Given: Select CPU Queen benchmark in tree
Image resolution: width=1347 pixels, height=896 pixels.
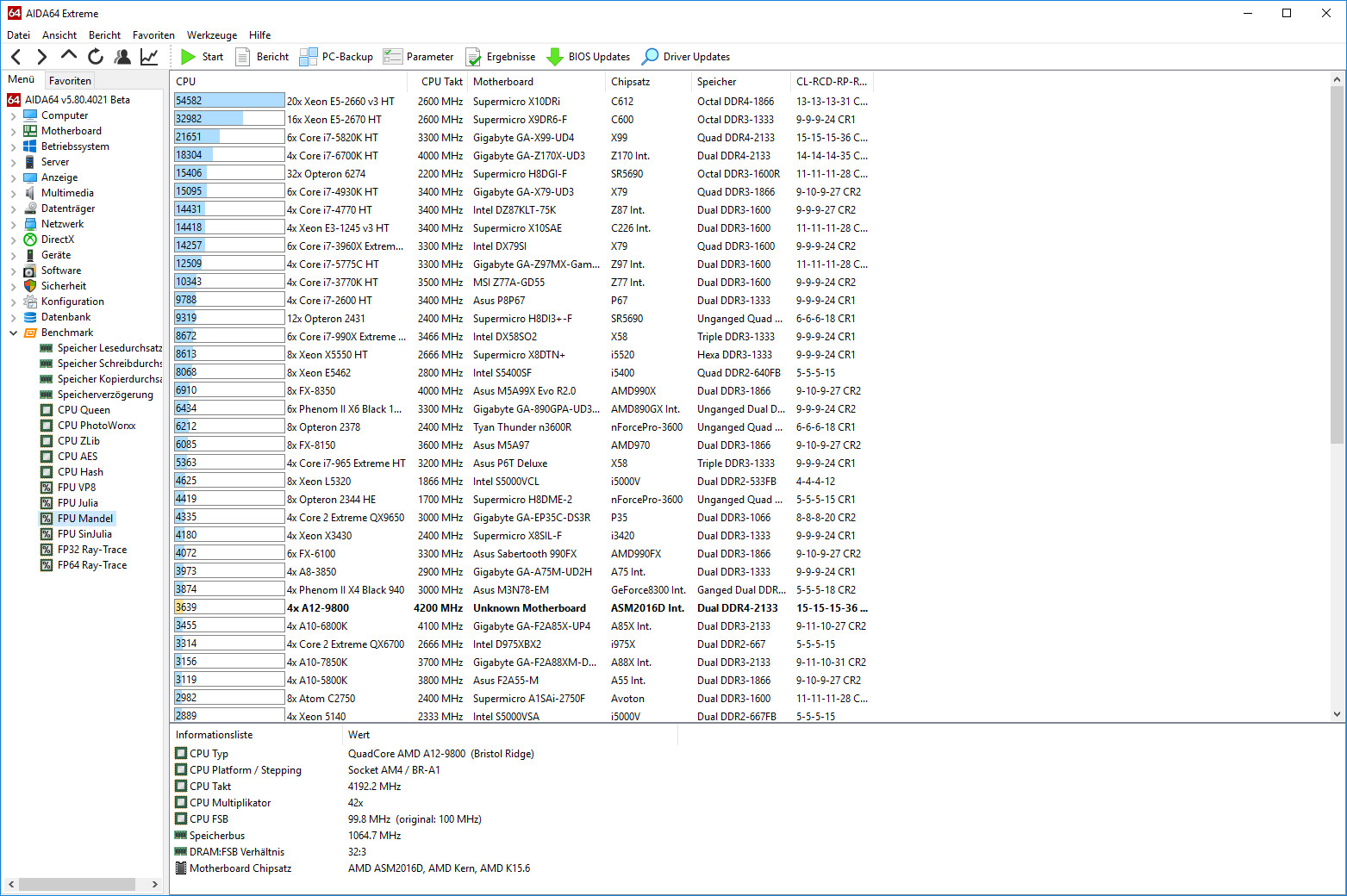Looking at the screenshot, I should 84,410.
